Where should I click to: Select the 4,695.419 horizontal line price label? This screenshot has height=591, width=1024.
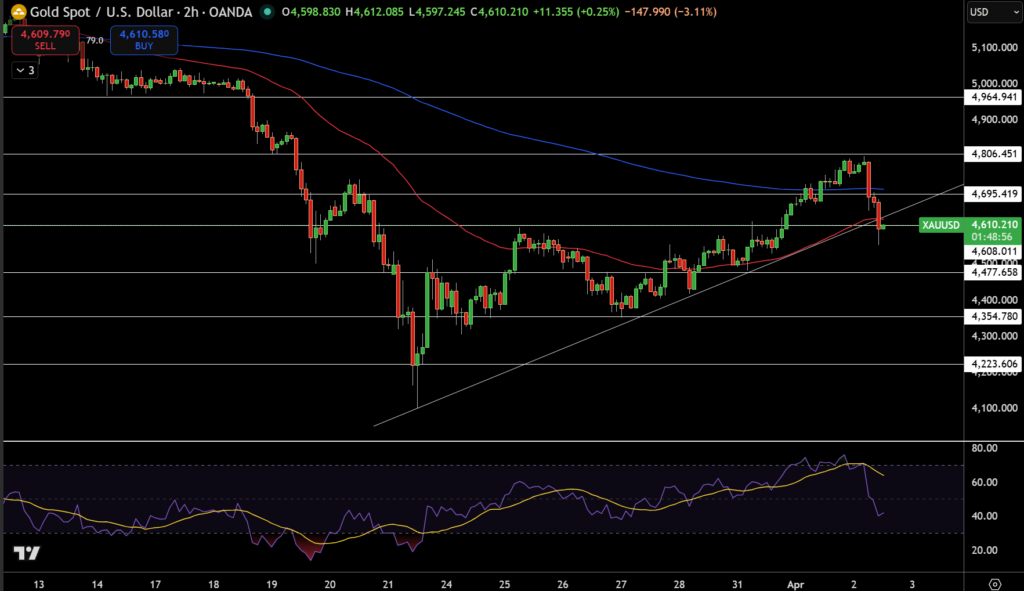(993, 193)
